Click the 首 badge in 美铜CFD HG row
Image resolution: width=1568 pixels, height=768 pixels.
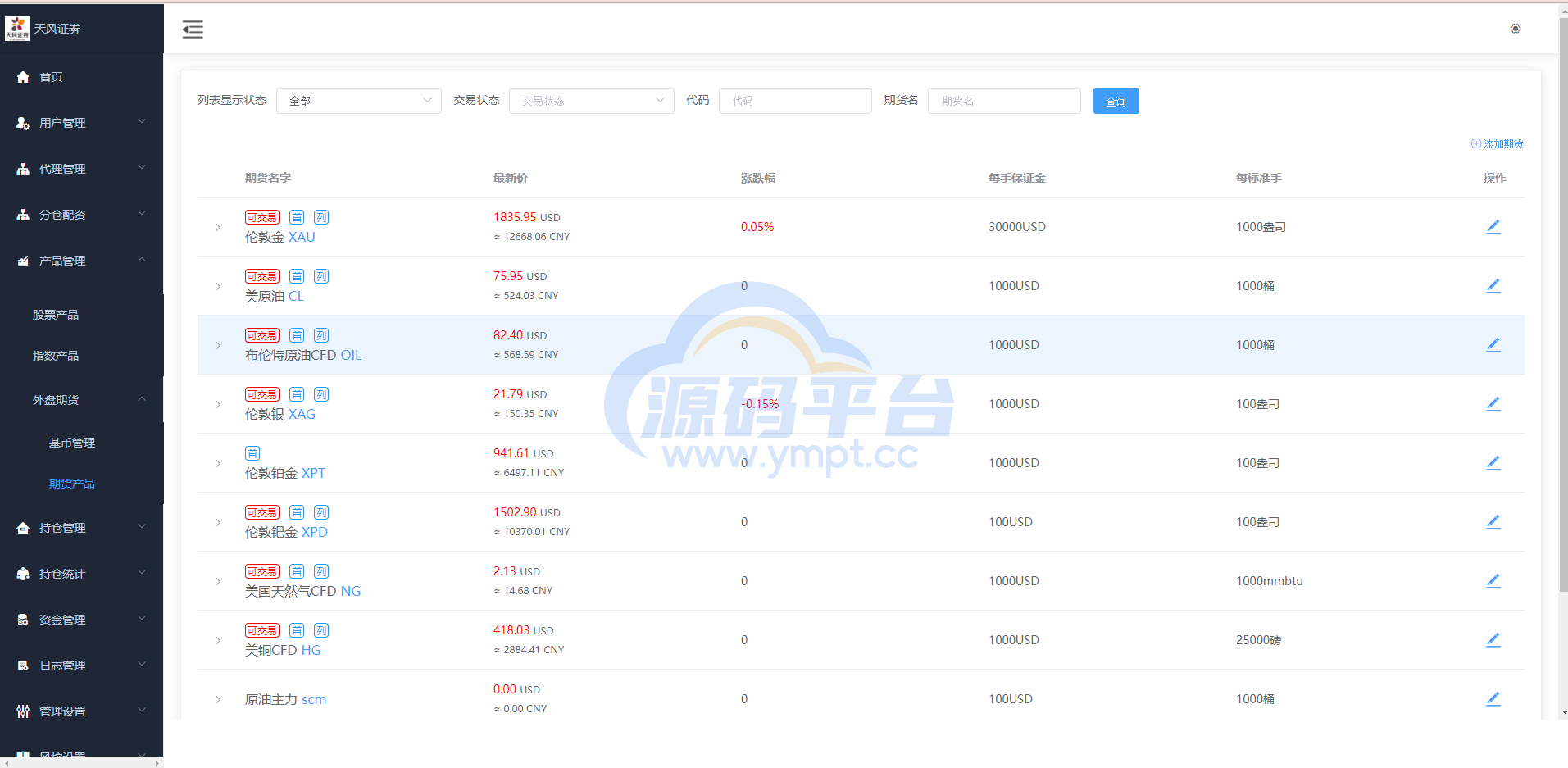coord(297,630)
